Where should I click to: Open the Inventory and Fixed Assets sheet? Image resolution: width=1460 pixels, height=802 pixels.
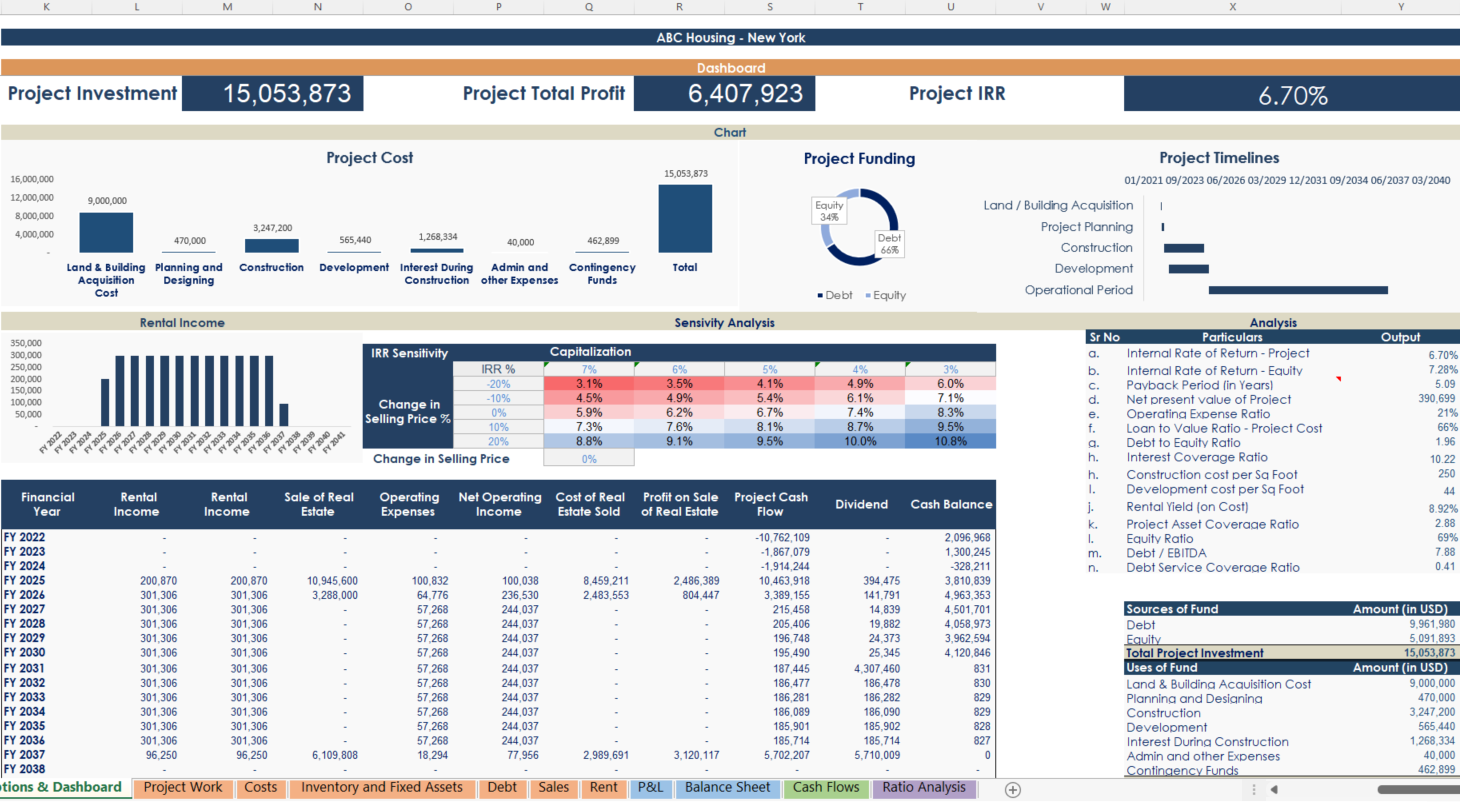click(x=381, y=788)
